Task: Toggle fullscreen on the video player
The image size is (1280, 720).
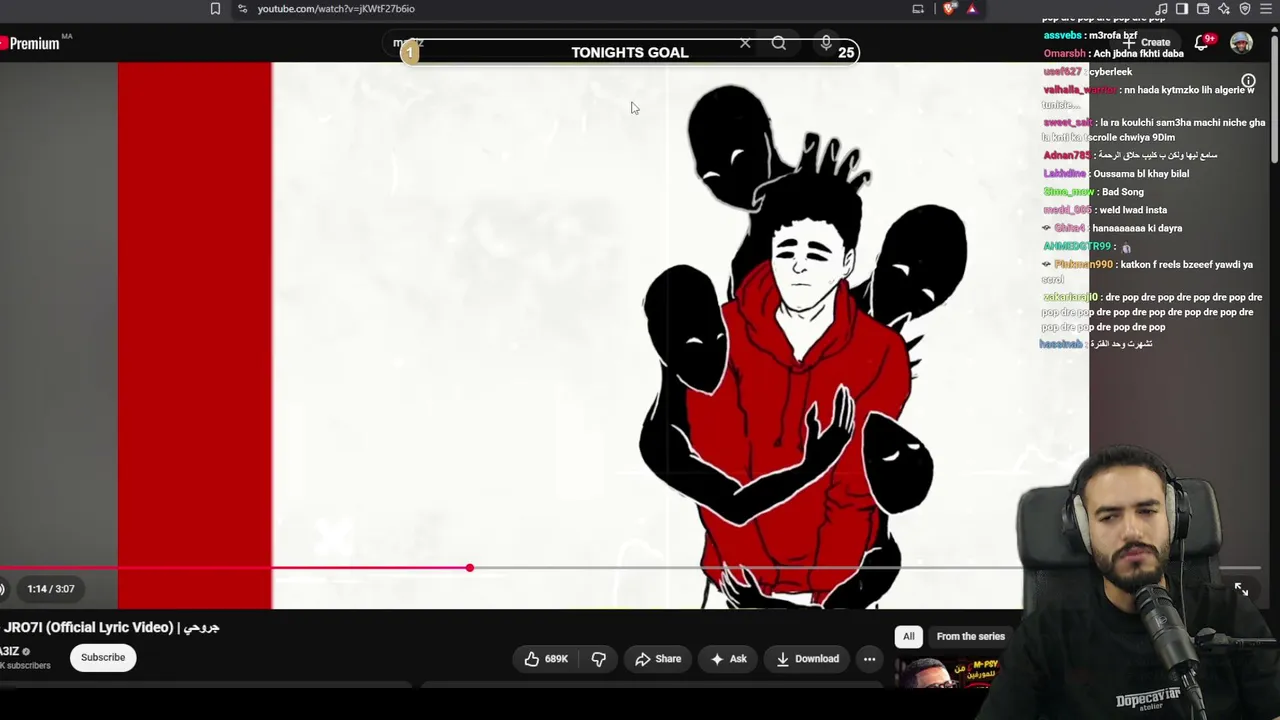Action: (x=1241, y=590)
